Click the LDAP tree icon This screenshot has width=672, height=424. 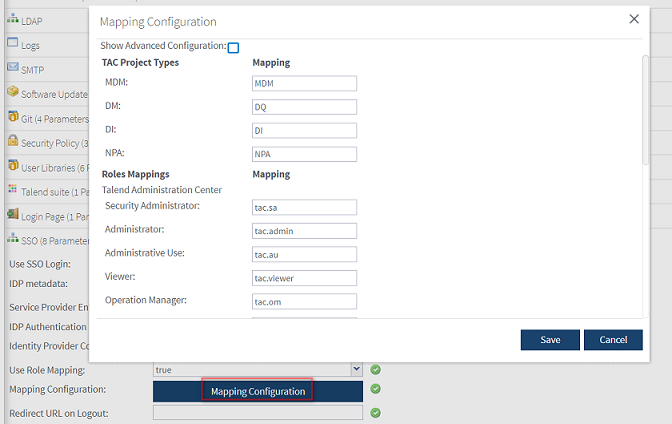pyautogui.click(x=13, y=20)
